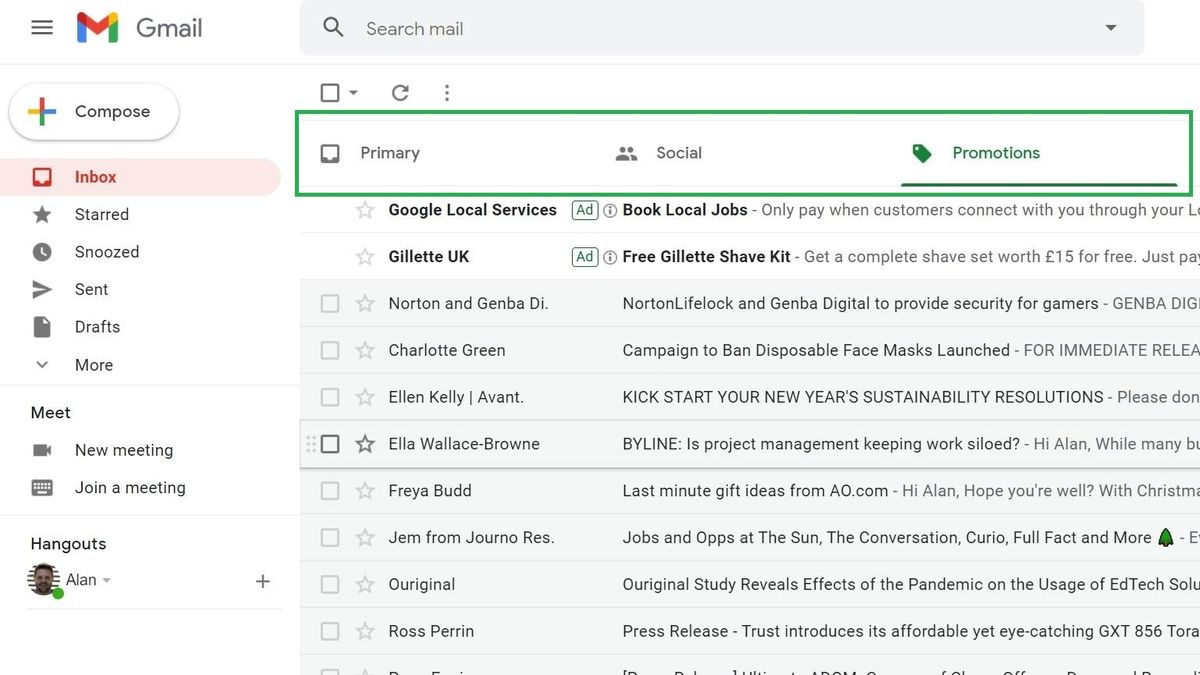Switch to the Social tab

point(679,153)
